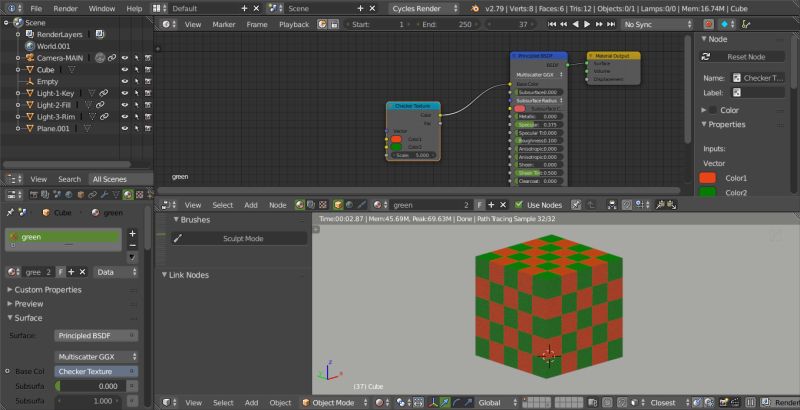Open timeline Playback menu
The height and width of the screenshot is (410, 800).
tap(294, 24)
